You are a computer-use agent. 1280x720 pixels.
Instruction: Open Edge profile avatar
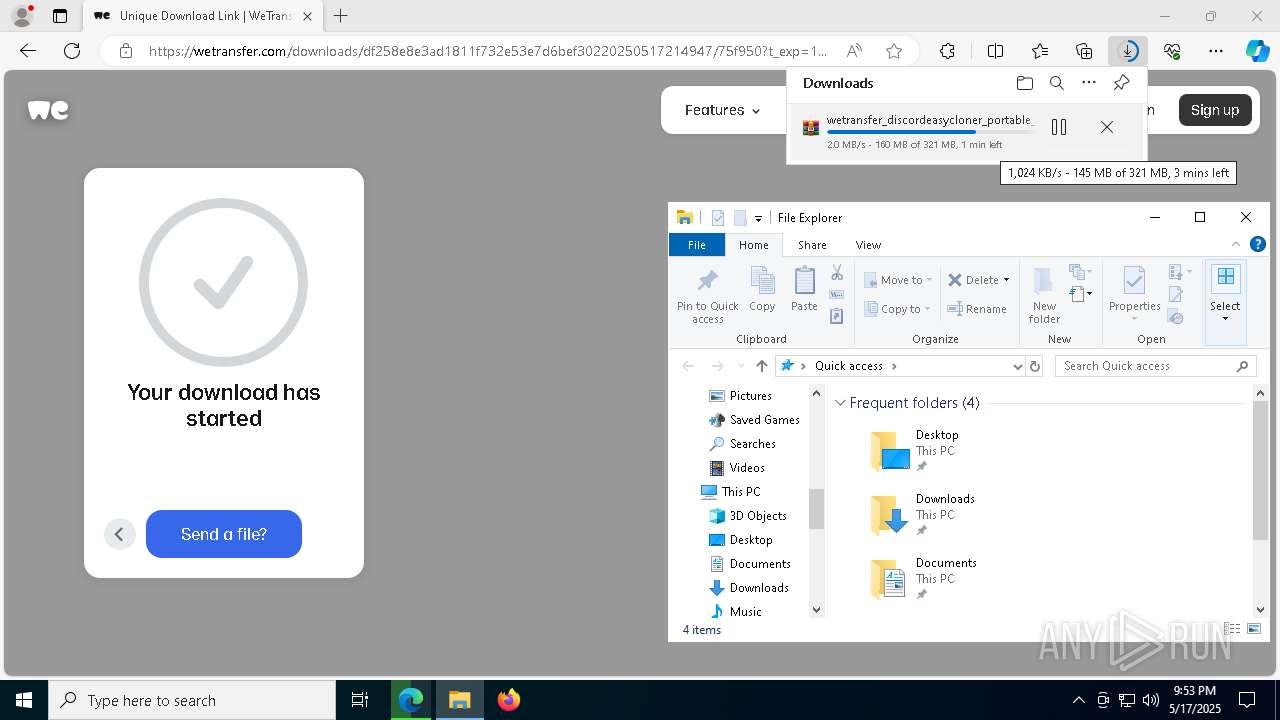pos(22,16)
